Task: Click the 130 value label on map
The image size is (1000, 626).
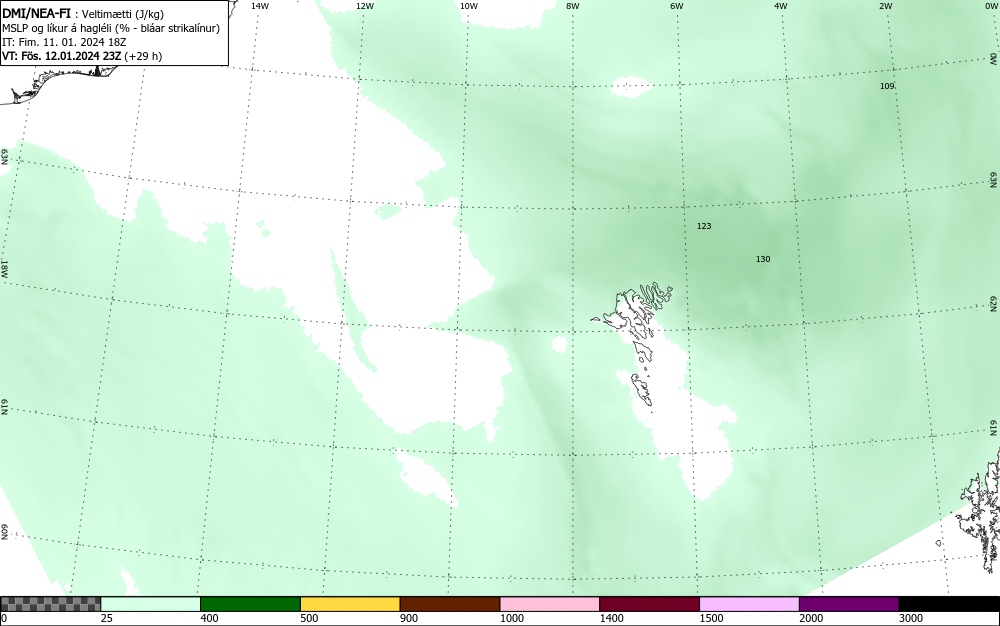Action: [x=763, y=259]
